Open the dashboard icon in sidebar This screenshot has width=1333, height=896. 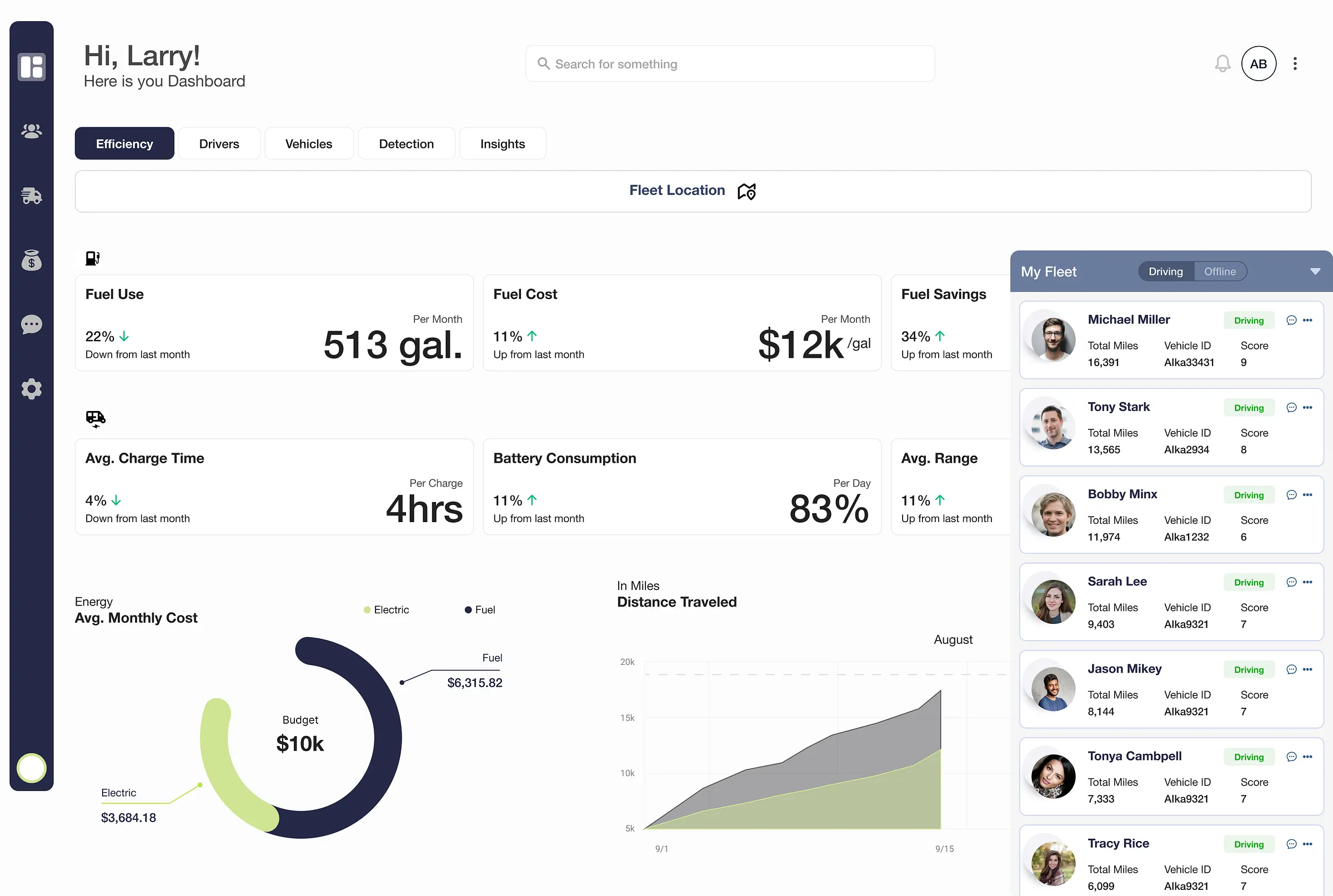tap(32, 67)
